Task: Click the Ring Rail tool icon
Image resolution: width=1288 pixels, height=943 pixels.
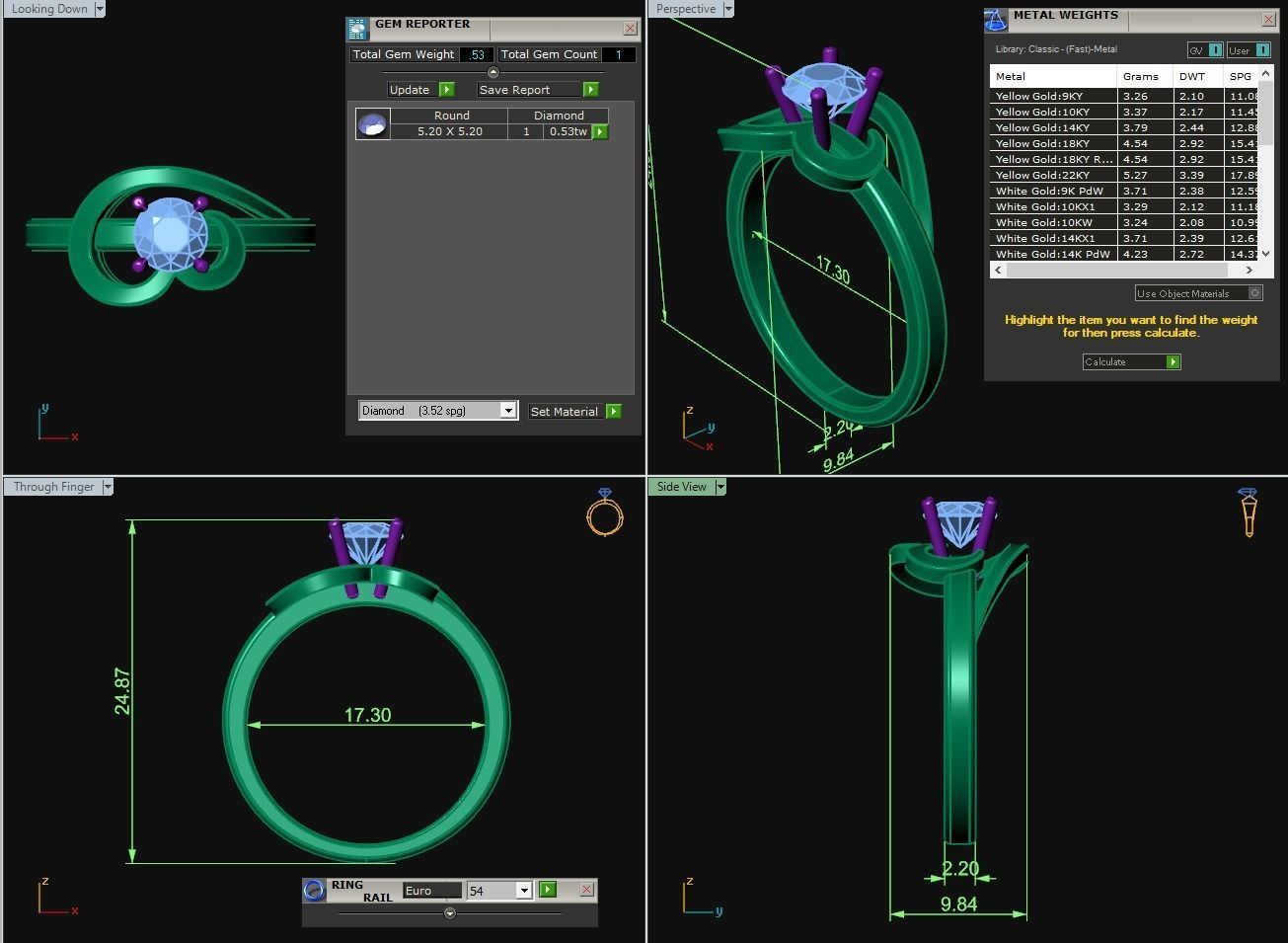Action: pyautogui.click(x=315, y=891)
